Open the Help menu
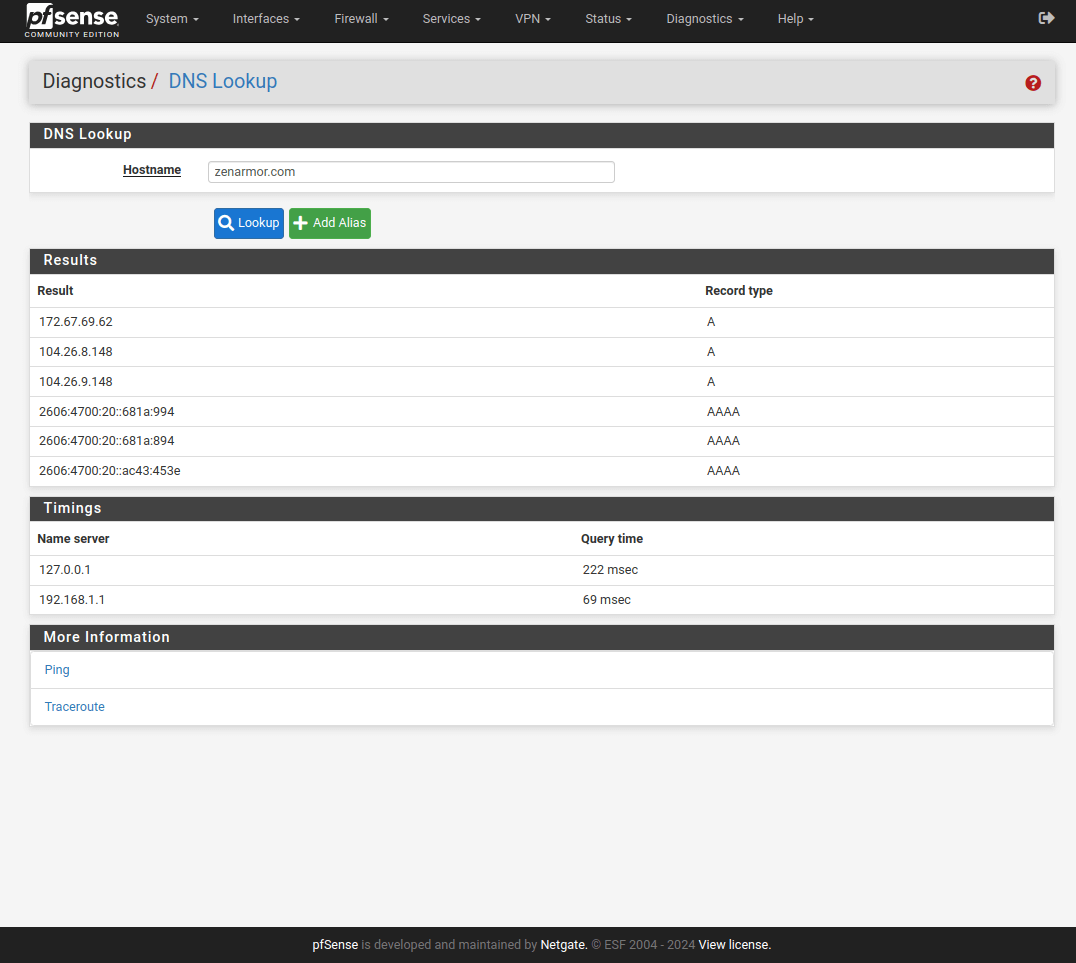This screenshot has width=1076, height=963. click(x=795, y=19)
